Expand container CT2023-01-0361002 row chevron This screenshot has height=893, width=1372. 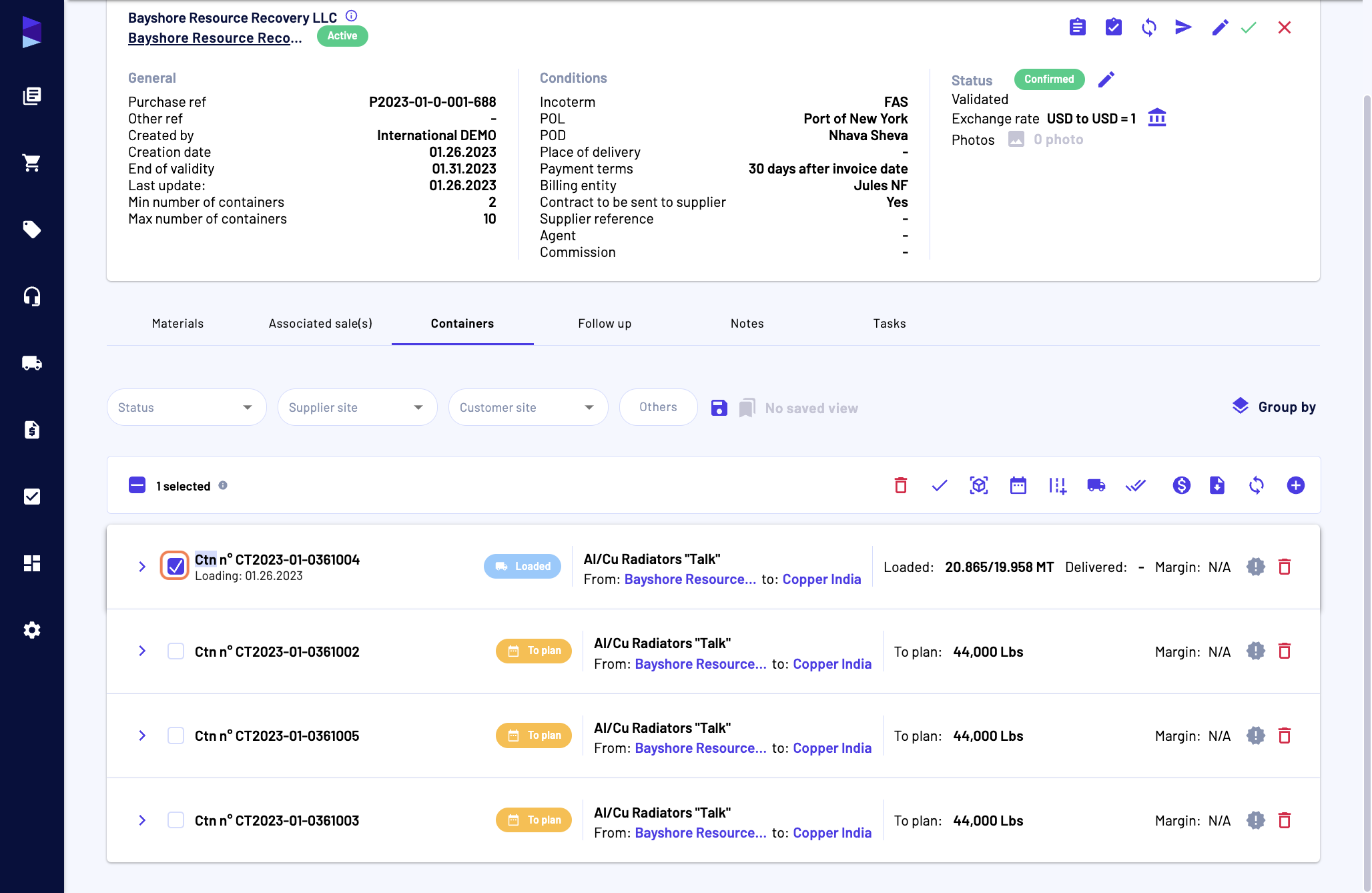coord(142,651)
